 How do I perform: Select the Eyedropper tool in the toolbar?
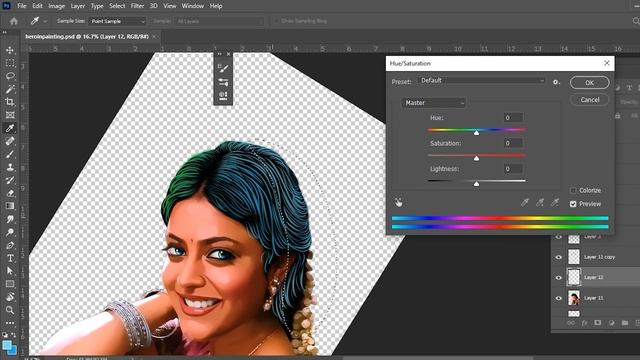click(x=10, y=128)
